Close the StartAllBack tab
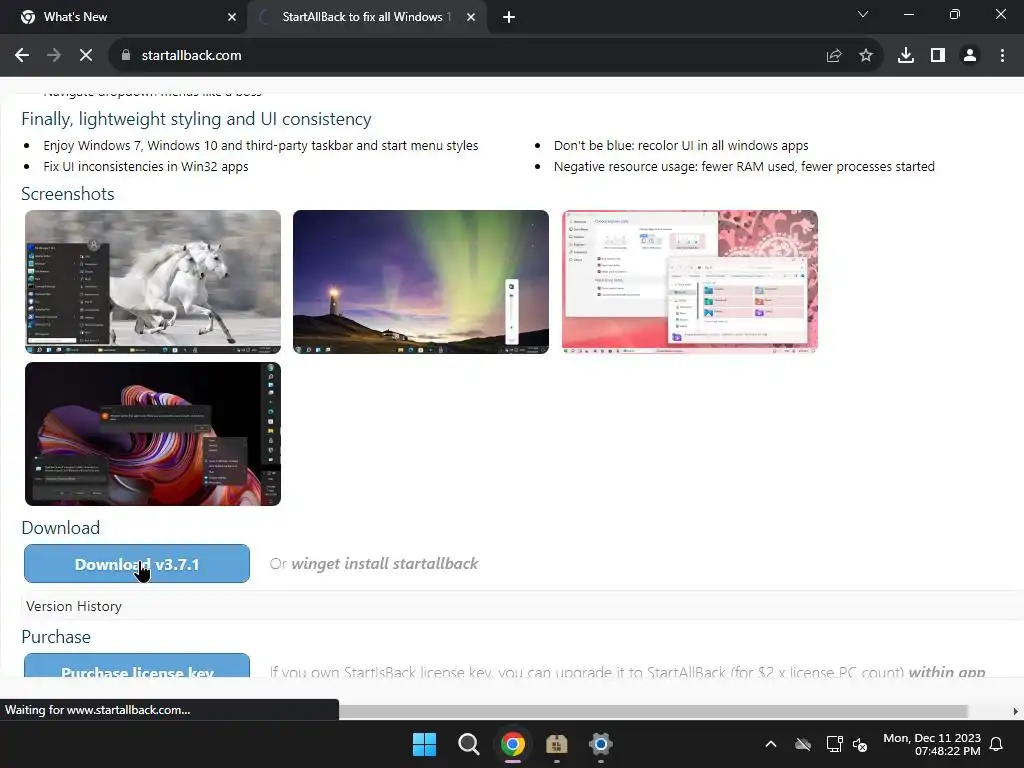This screenshot has height=768, width=1024. [471, 17]
